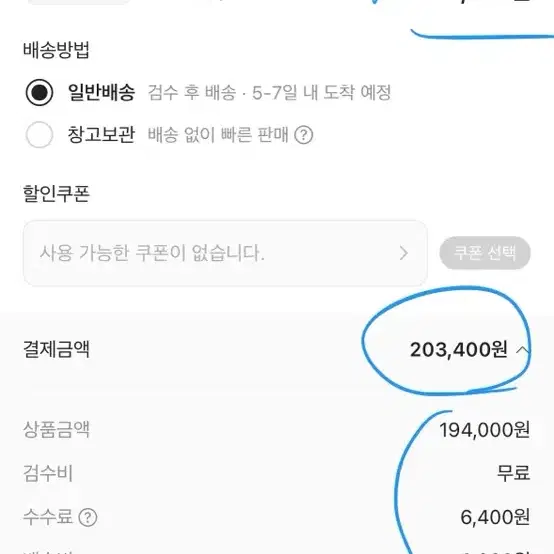The height and width of the screenshot is (554, 554).
Task: Click the arrow inside the coupon field
Action: point(403,253)
